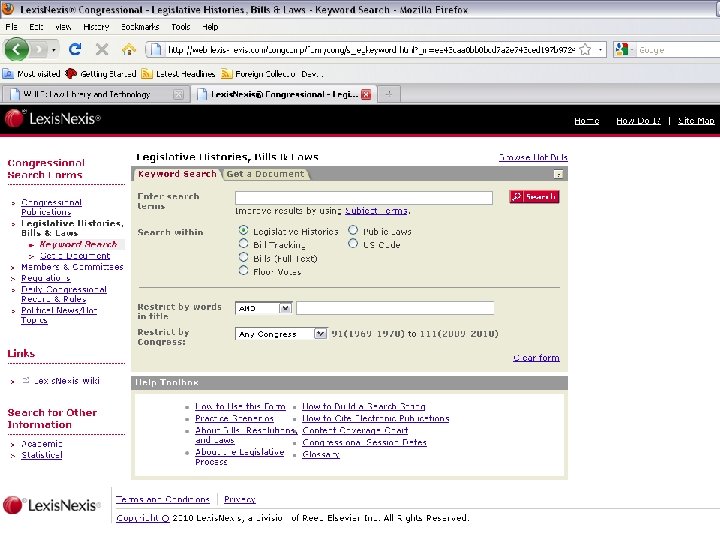The height and width of the screenshot is (540, 720).
Task: Open the LexisNexis wiki link
Action: click(x=67, y=381)
